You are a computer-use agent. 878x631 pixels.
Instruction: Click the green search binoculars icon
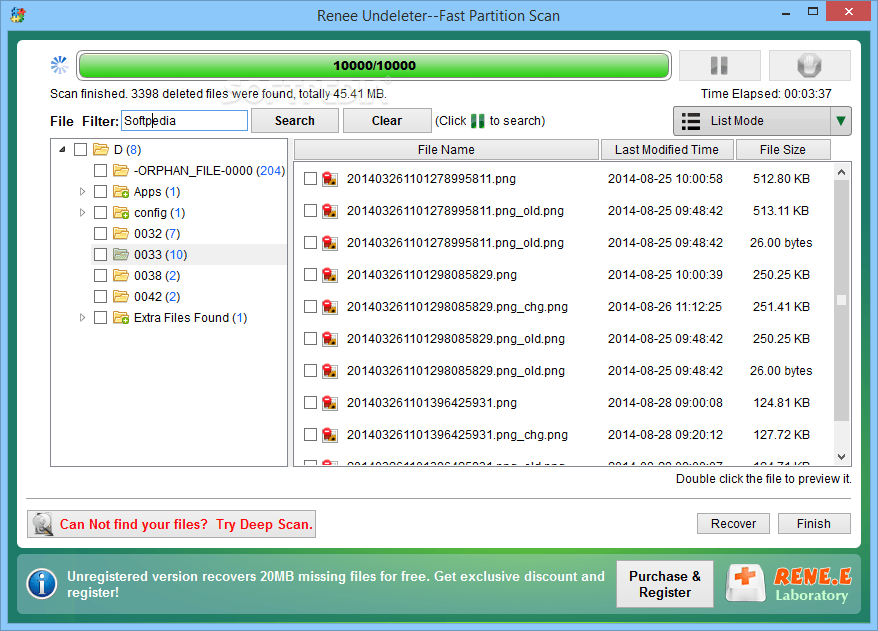(478, 121)
